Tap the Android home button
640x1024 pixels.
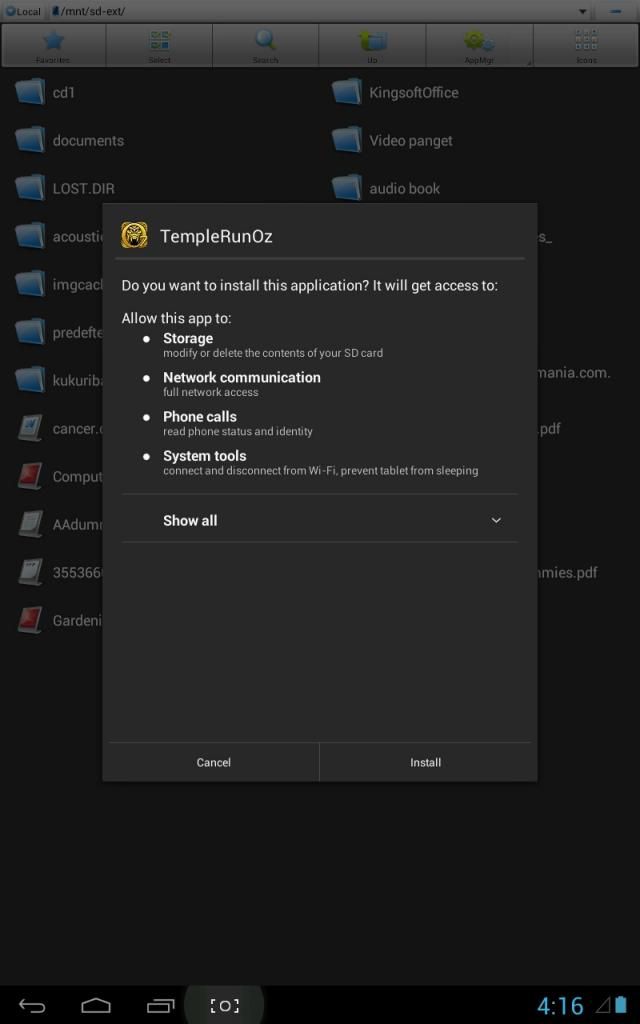[96, 1005]
